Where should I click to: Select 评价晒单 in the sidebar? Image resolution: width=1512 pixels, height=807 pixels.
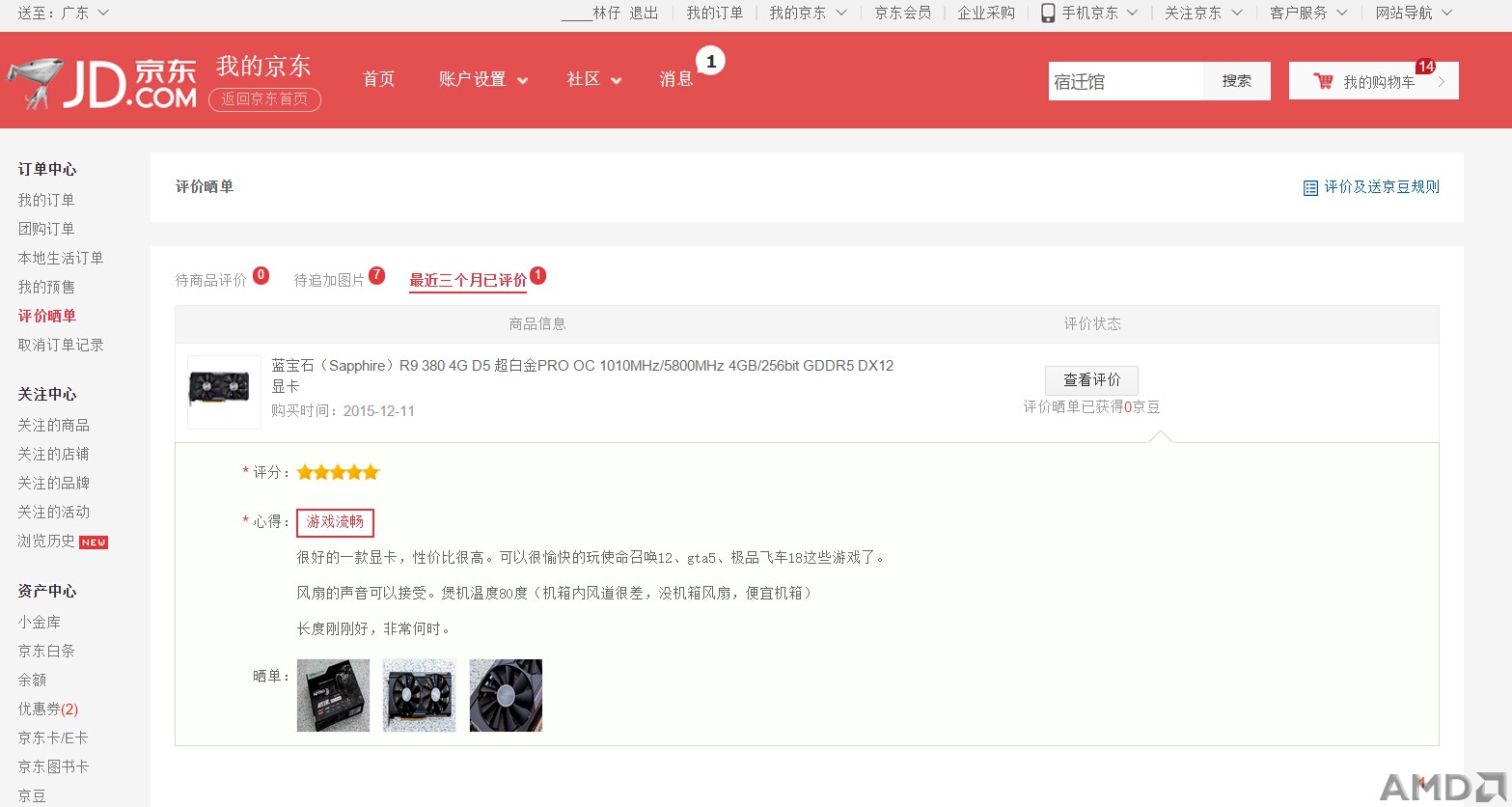click(46, 316)
